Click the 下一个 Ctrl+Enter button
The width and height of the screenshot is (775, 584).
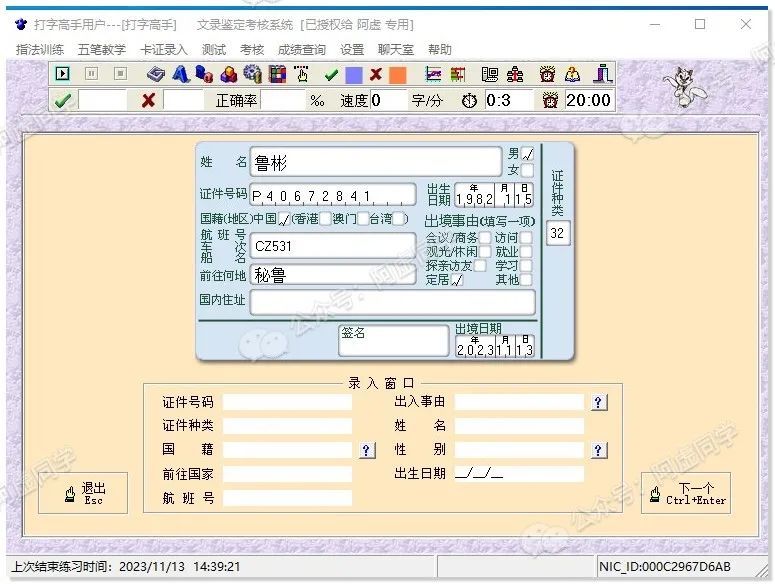point(686,493)
